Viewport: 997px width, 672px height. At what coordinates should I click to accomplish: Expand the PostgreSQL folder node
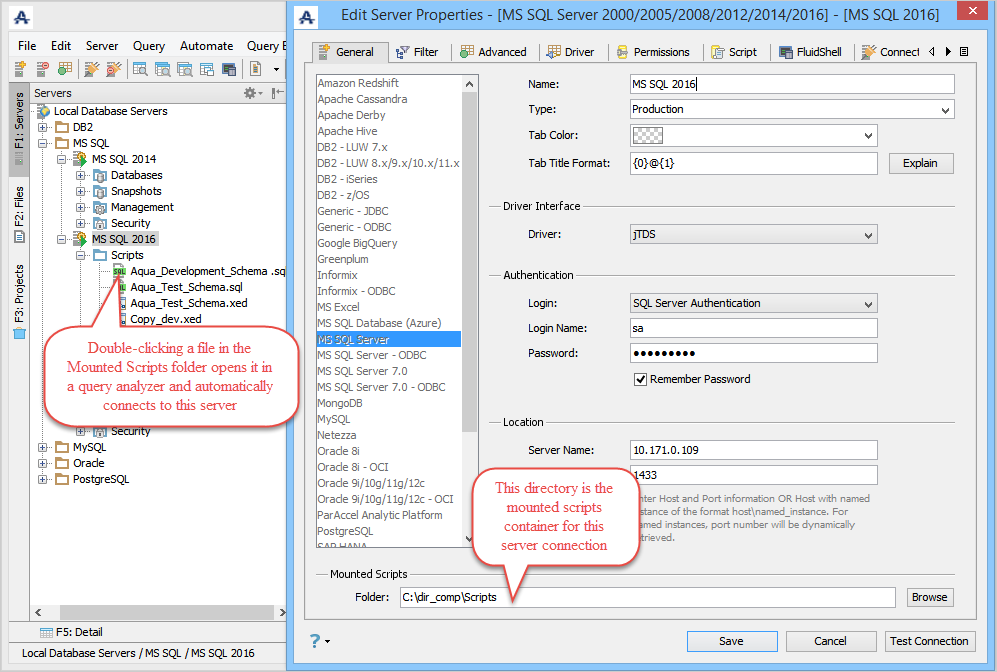tap(43, 479)
